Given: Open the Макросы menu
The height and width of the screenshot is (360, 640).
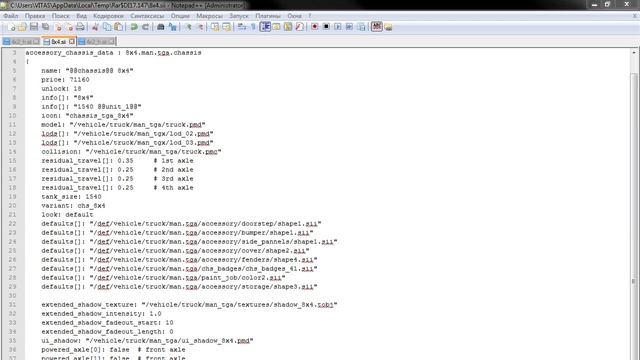Looking at the screenshot, I should (x=209, y=16).
